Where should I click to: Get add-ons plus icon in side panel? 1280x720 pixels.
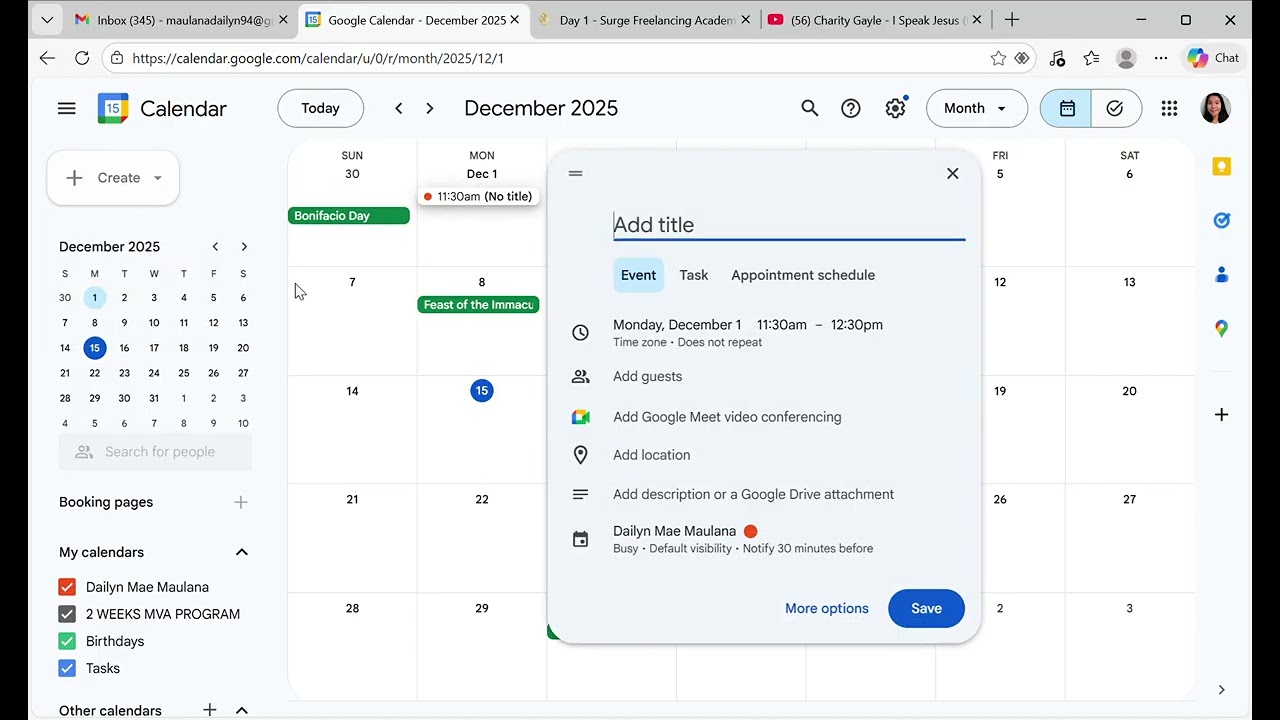coord(1221,414)
